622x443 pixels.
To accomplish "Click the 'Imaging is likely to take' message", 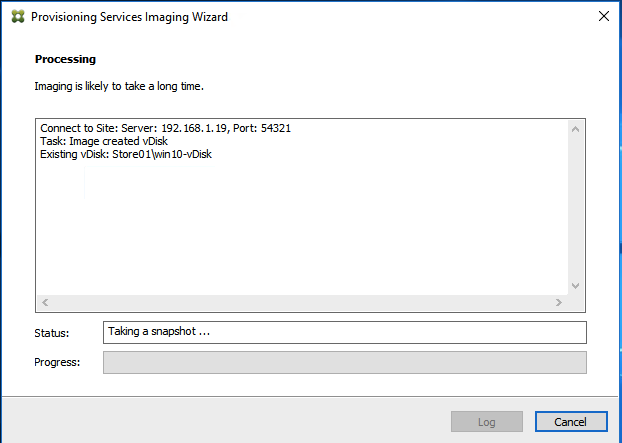I will pos(119,86).
